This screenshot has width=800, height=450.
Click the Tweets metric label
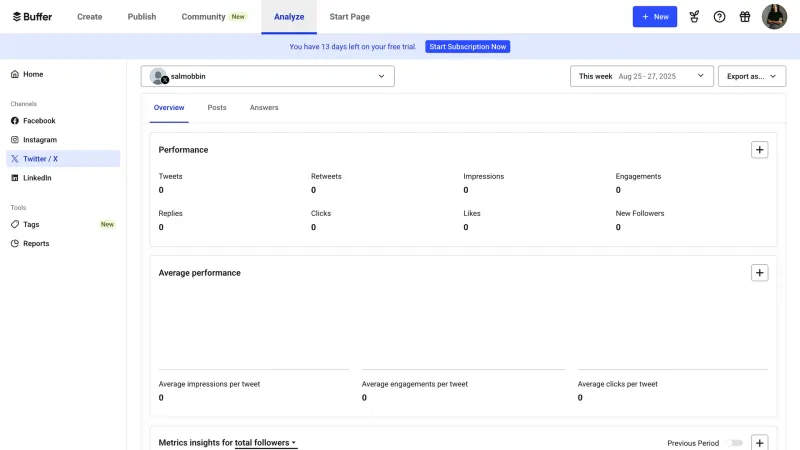(x=170, y=177)
